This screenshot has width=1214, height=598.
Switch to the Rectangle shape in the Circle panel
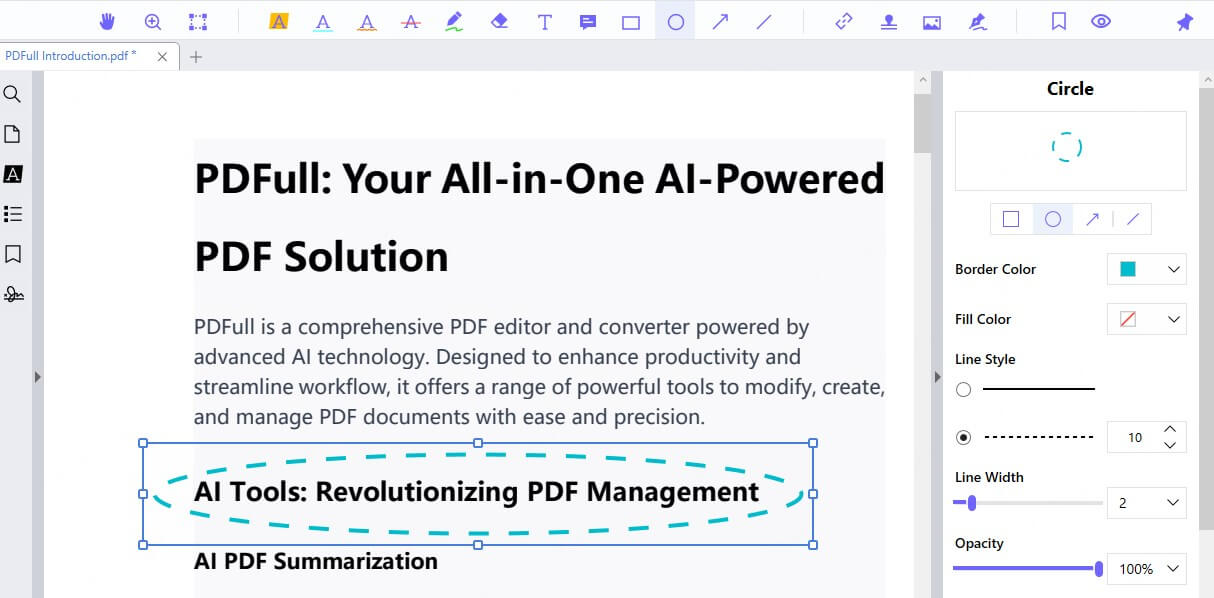[x=1011, y=218]
